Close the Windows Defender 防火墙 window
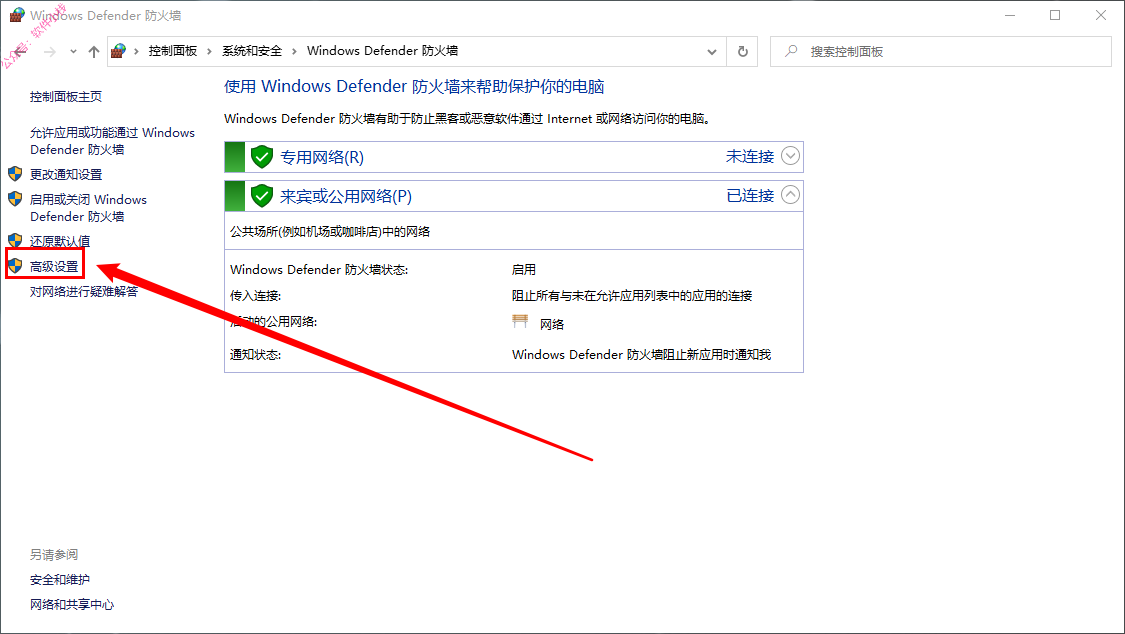1125x634 pixels. 1101,15
